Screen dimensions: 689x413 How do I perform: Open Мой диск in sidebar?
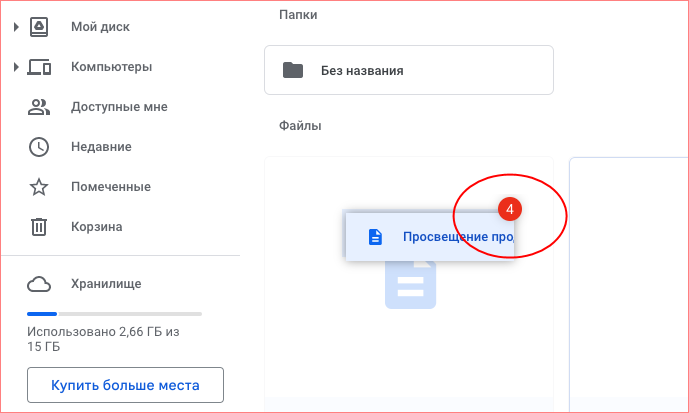tap(100, 27)
